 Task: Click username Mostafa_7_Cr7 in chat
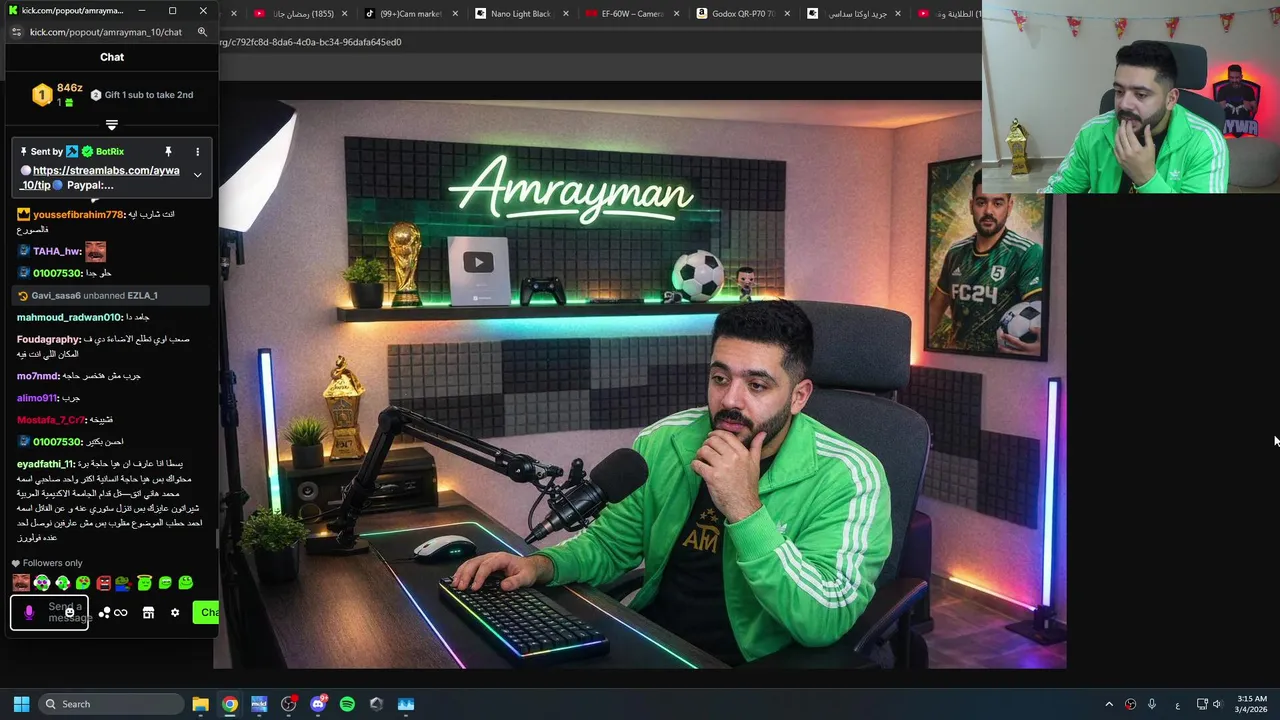click(x=50, y=421)
